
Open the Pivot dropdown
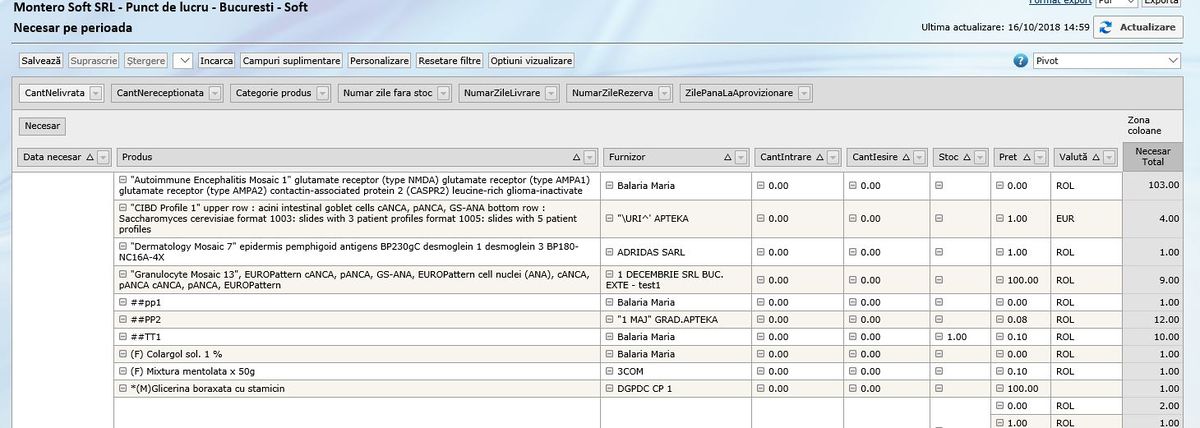coord(1173,61)
